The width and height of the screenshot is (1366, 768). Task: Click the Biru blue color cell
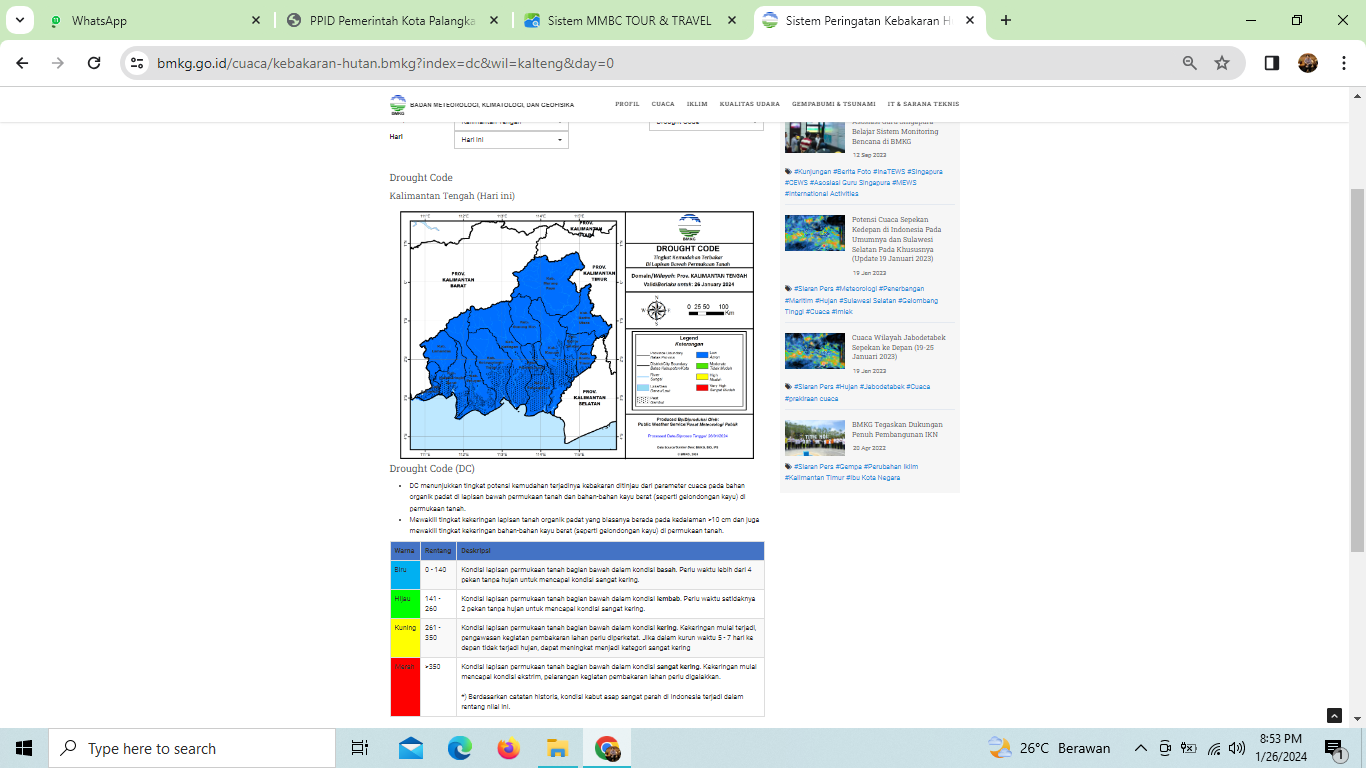pos(405,574)
